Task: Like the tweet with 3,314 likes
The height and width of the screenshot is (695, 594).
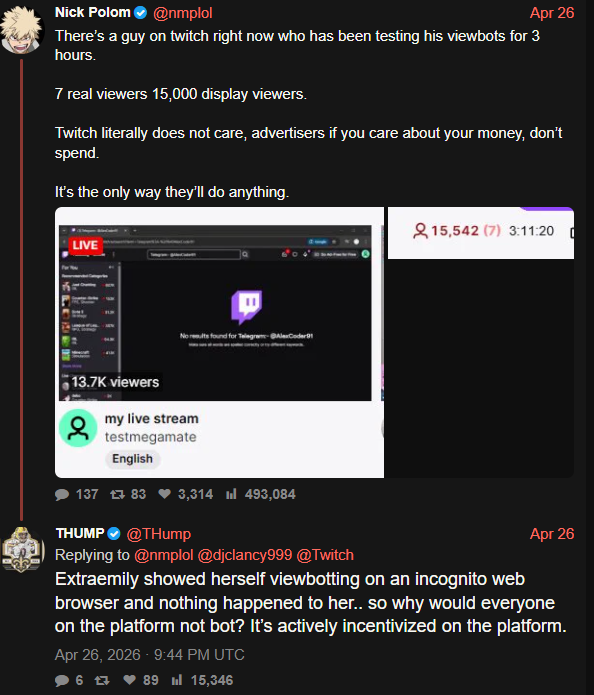Action: [x=165, y=494]
